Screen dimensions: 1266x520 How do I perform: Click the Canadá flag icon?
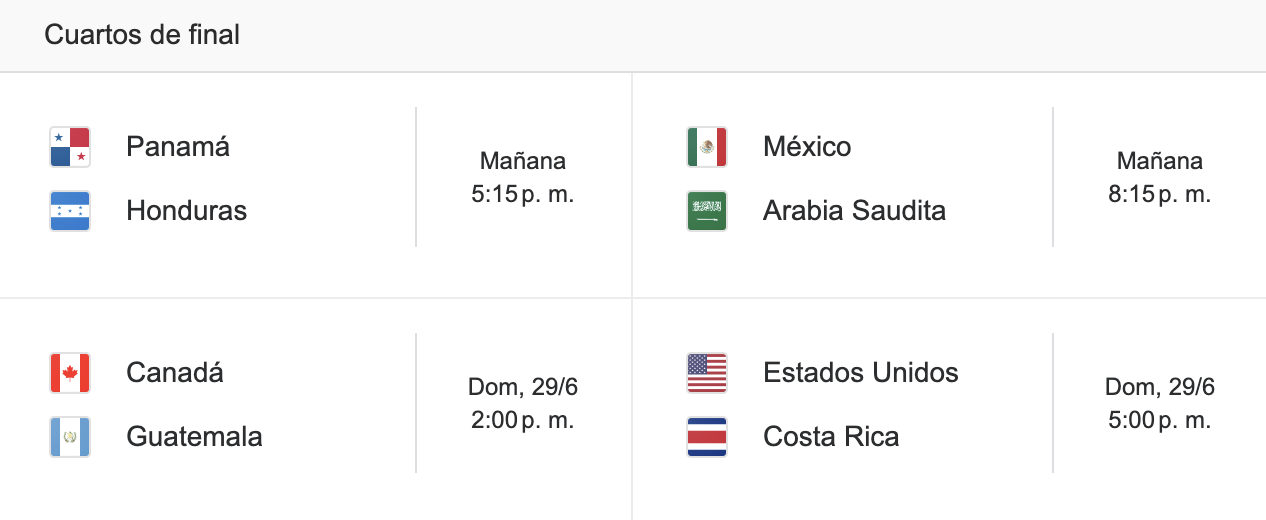(70, 373)
